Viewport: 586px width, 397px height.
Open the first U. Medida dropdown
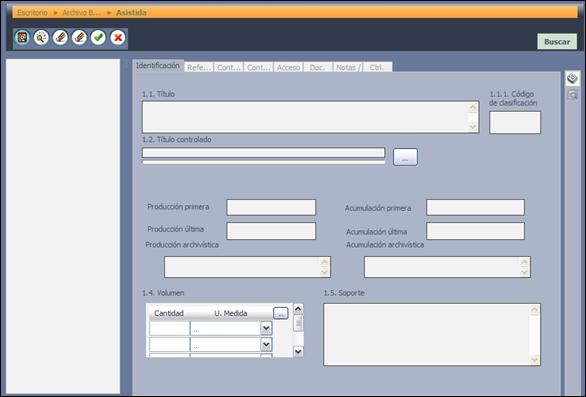click(266, 328)
